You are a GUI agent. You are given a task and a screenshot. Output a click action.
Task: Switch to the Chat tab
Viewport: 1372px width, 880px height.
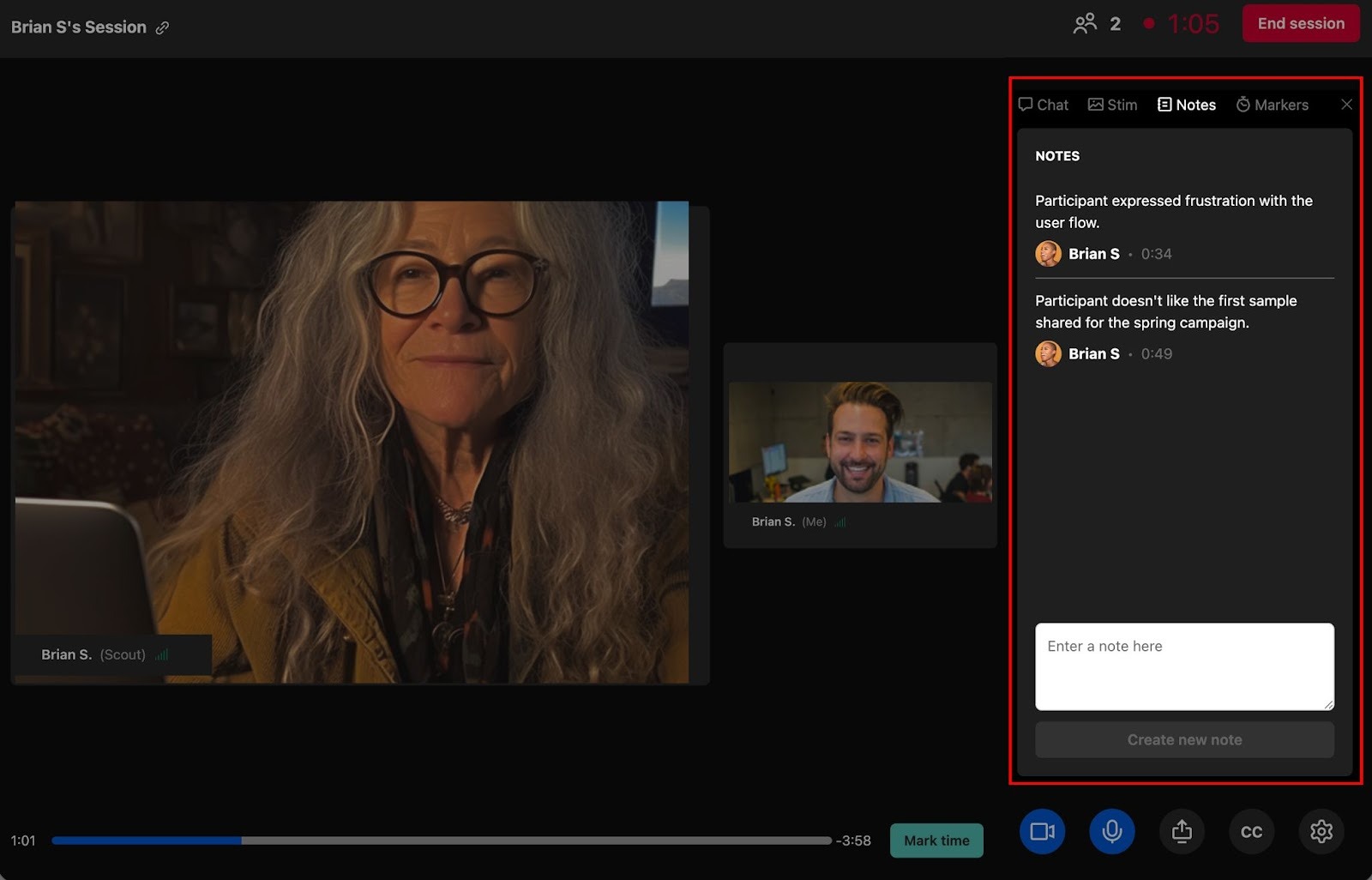point(1044,105)
